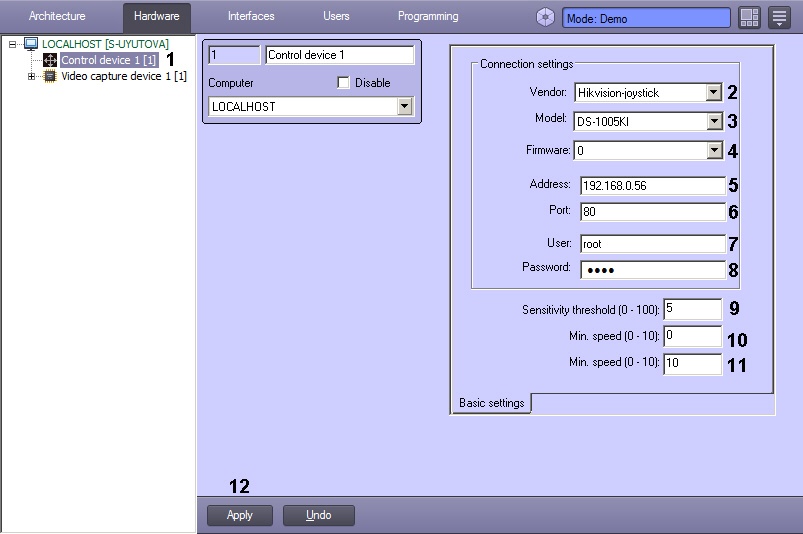Viewport: 803px width, 534px height.
Task: Click the Apply button
Action: pos(240,515)
